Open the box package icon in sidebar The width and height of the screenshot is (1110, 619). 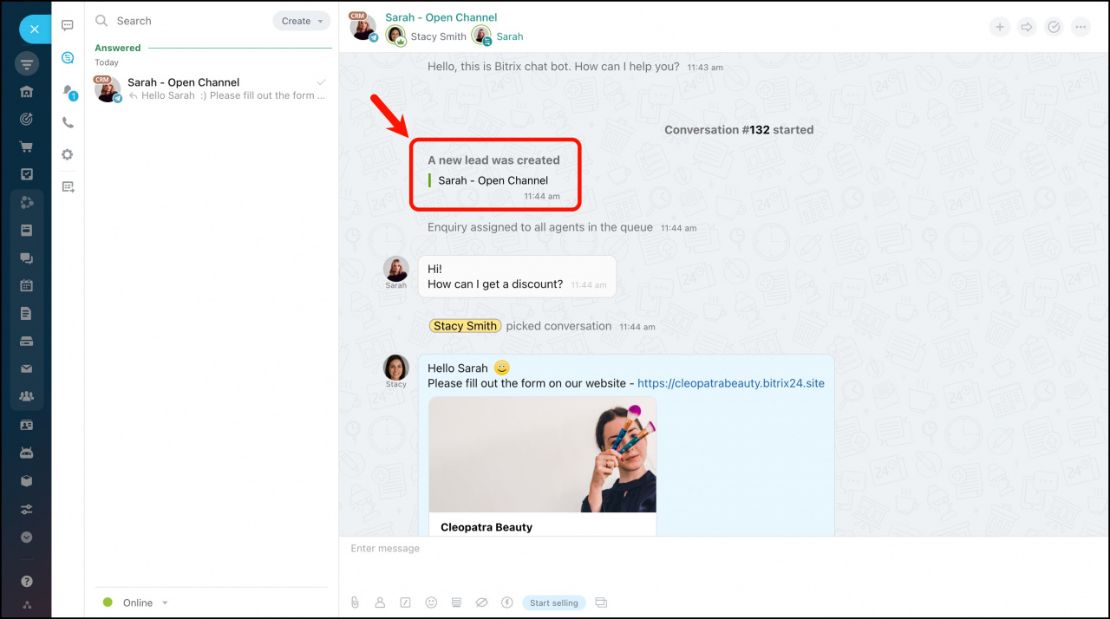tap(26, 481)
